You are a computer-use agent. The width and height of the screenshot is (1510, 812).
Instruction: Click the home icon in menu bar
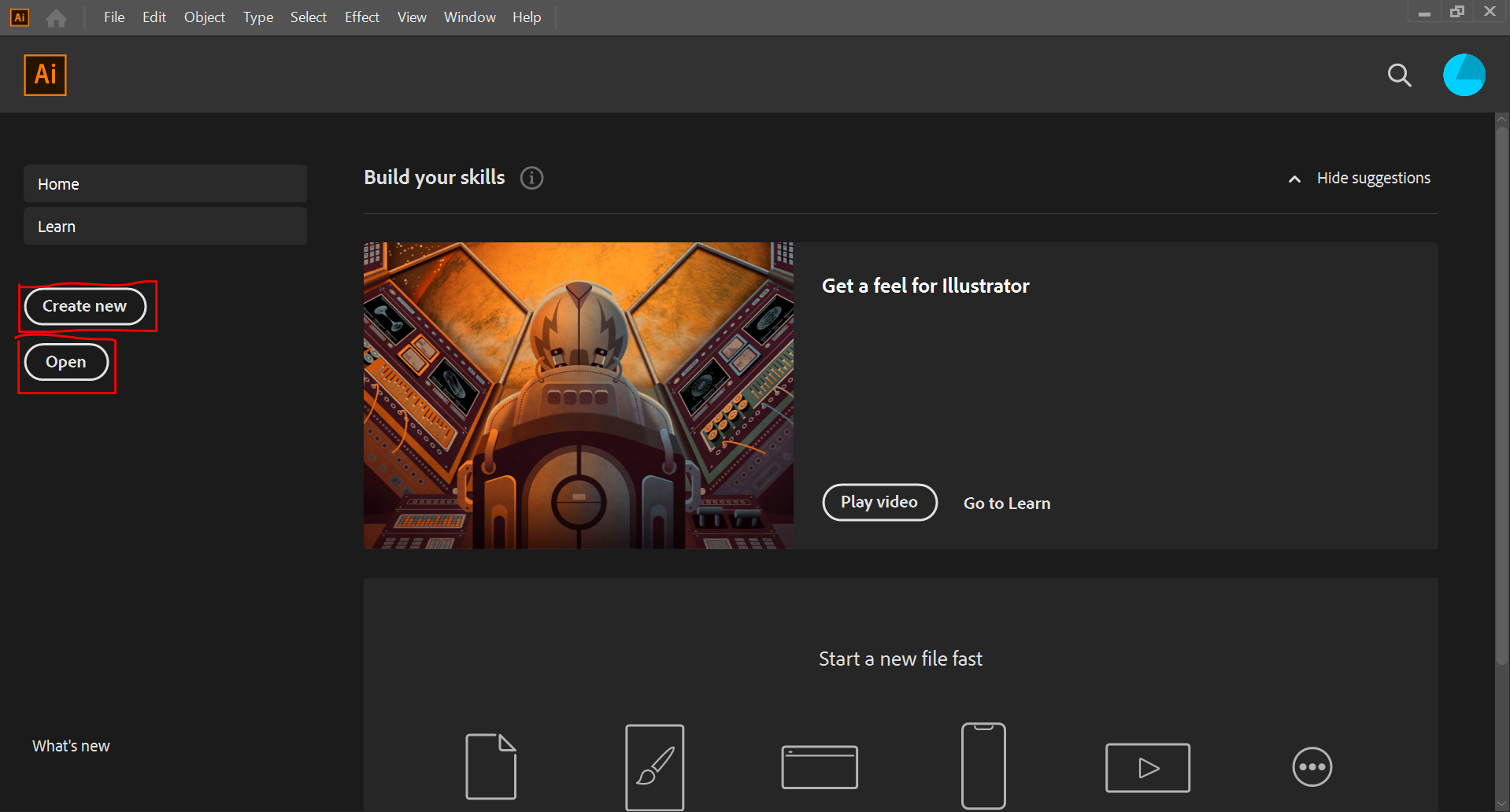(56, 17)
